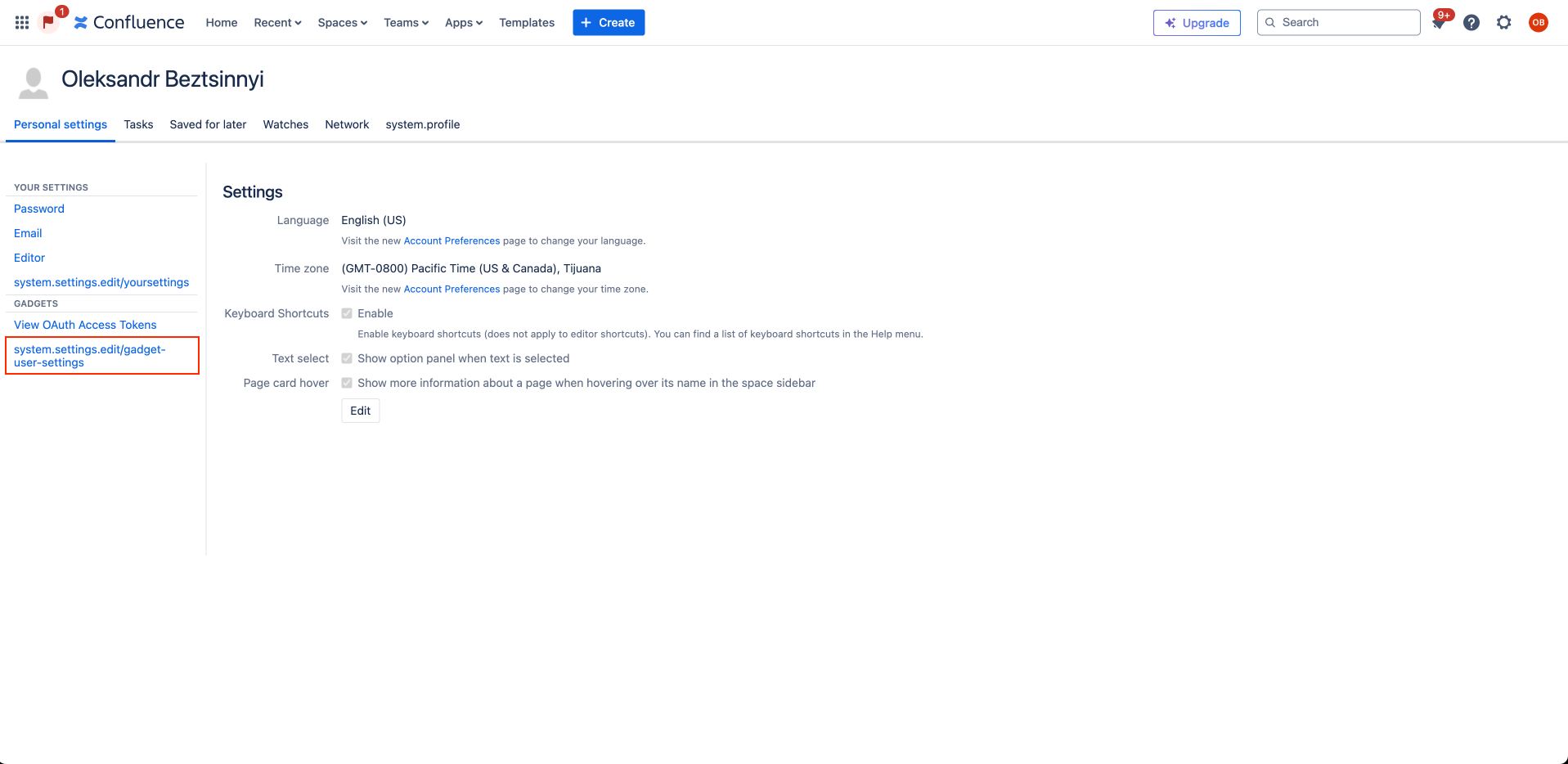This screenshot has height=764, width=1568.
Task: Open the app switcher grid icon
Action: (22, 22)
